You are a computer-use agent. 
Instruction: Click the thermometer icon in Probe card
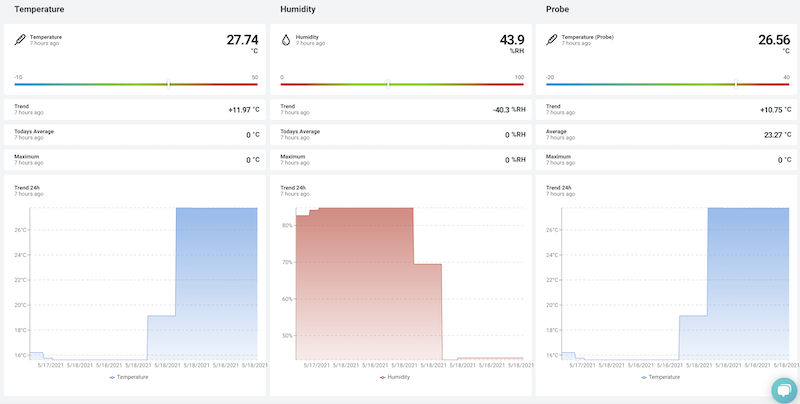552,40
